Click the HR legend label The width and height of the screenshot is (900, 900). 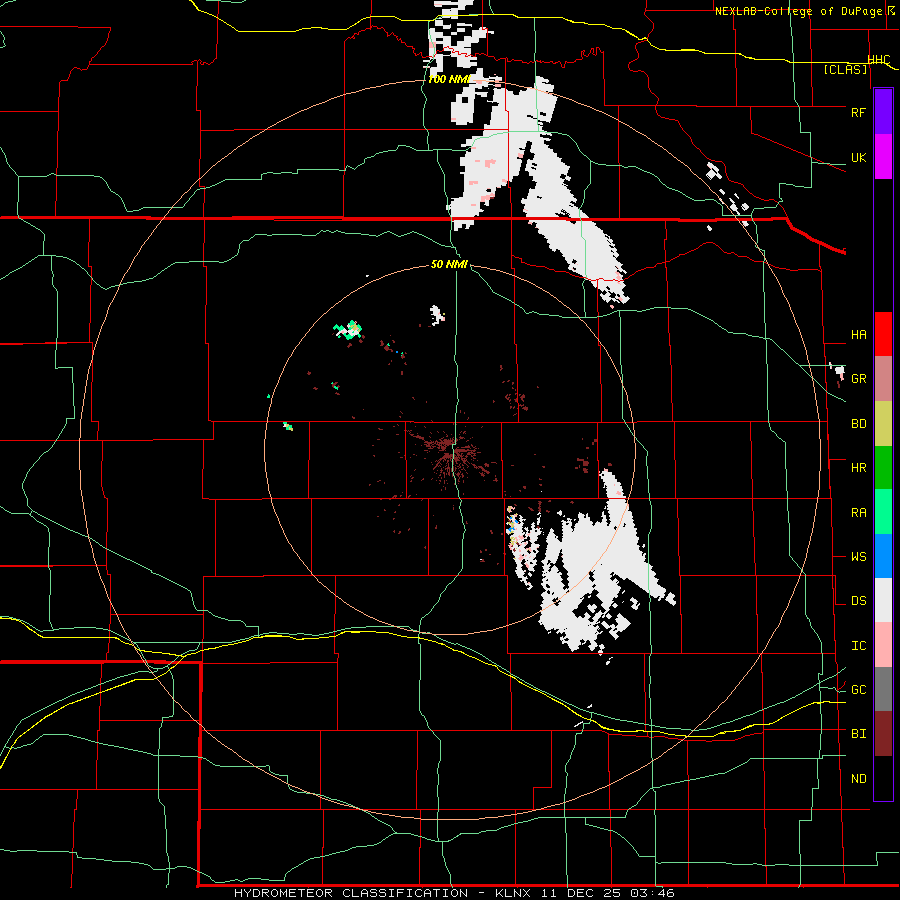click(858, 468)
